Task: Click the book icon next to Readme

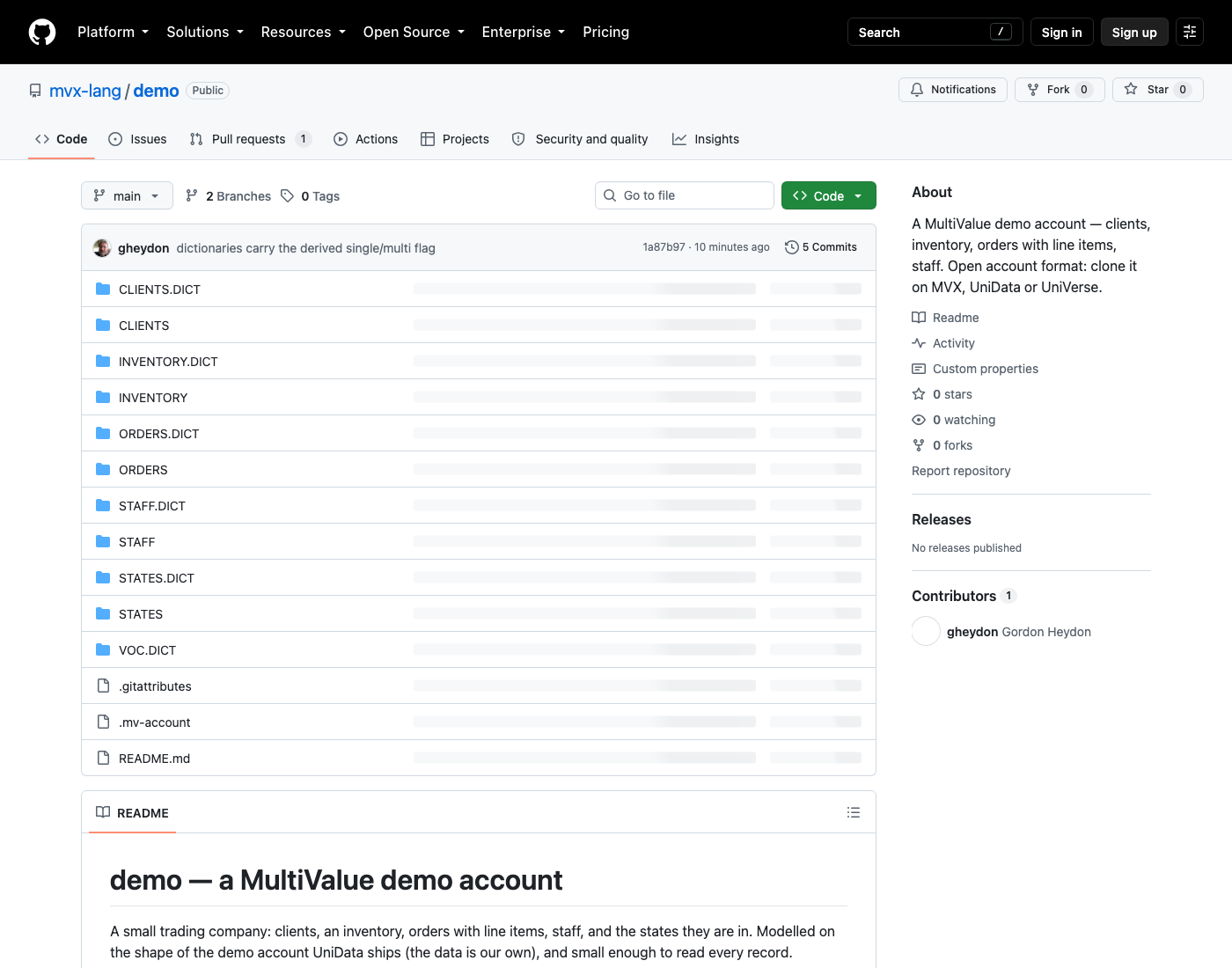Action: [919, 318]
